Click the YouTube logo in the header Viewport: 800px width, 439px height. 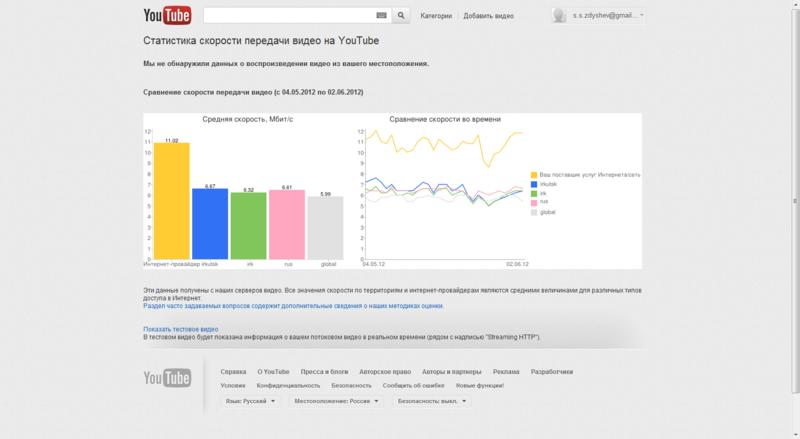167,15
